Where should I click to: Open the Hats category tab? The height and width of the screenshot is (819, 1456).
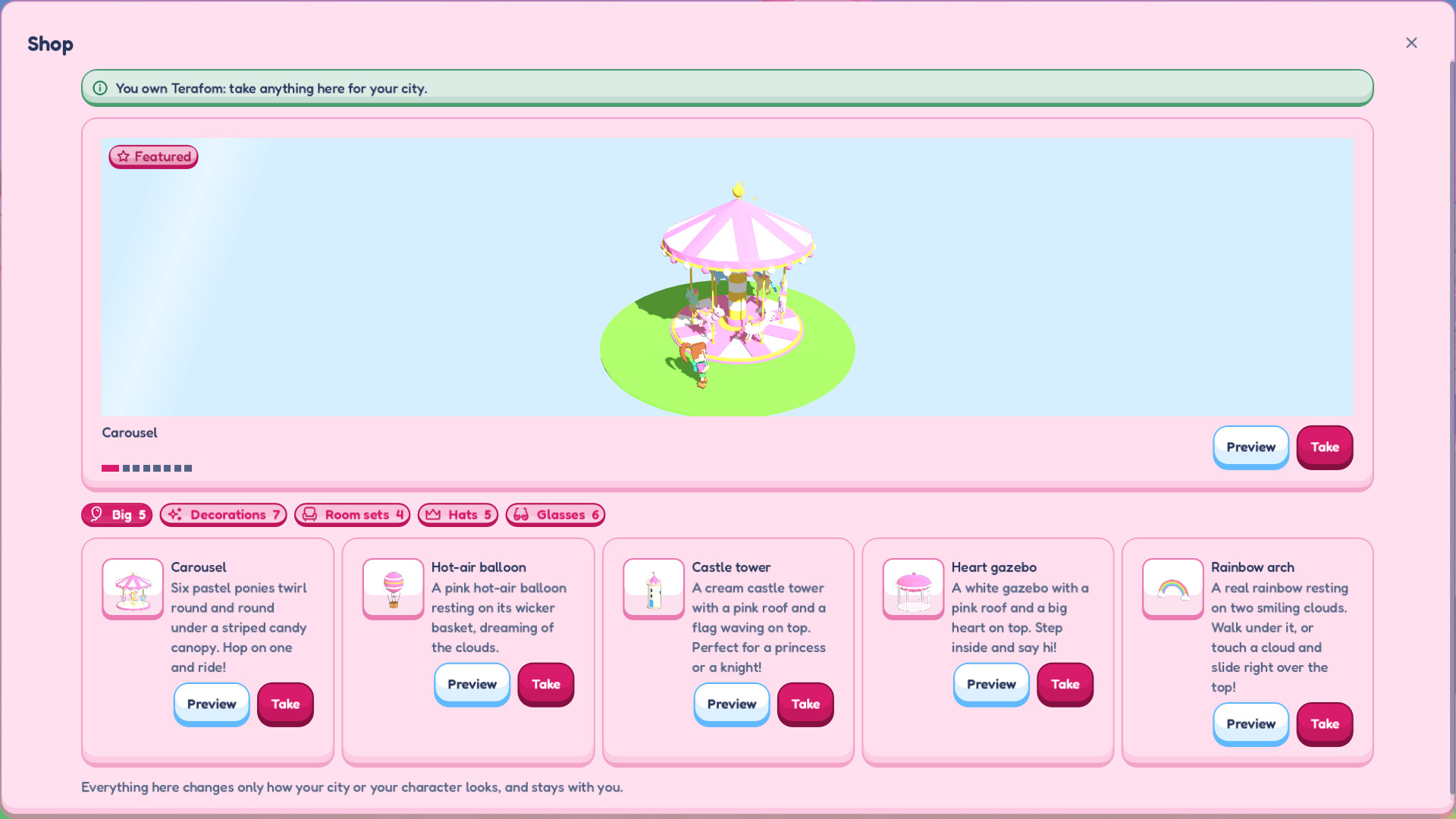pos(458,515)
